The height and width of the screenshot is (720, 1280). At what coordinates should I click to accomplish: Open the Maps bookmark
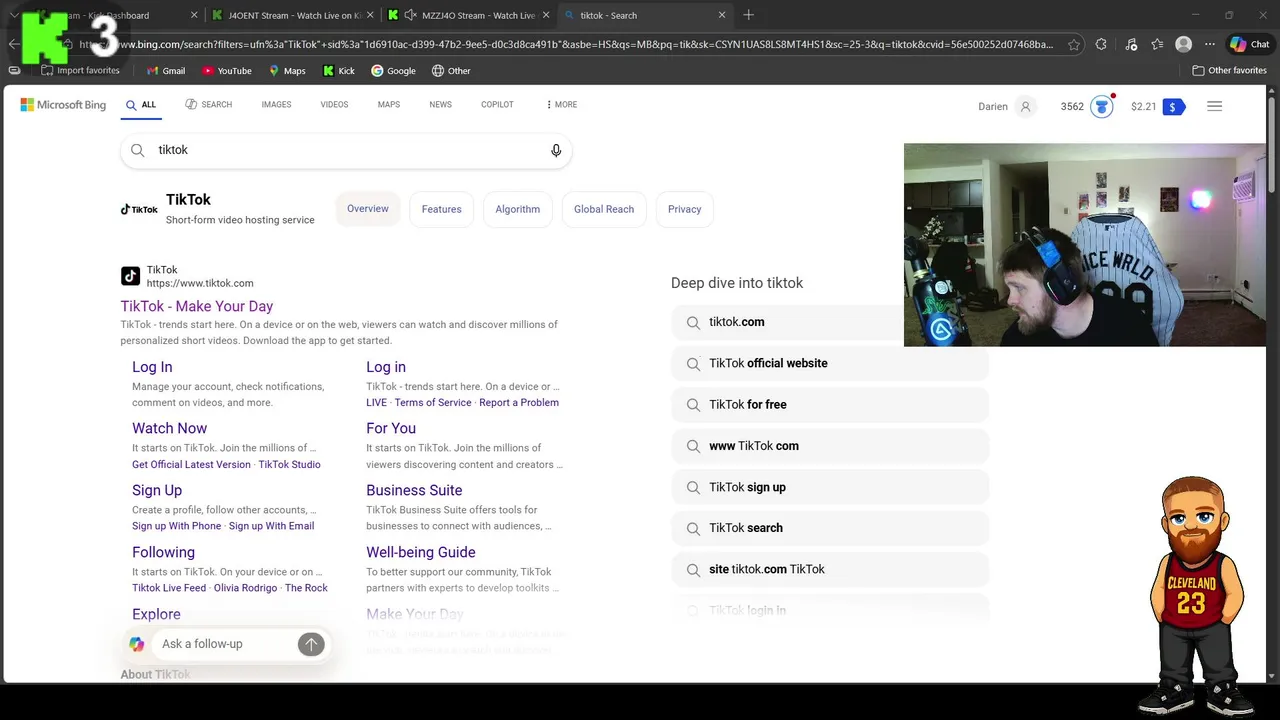pos(287,71)
